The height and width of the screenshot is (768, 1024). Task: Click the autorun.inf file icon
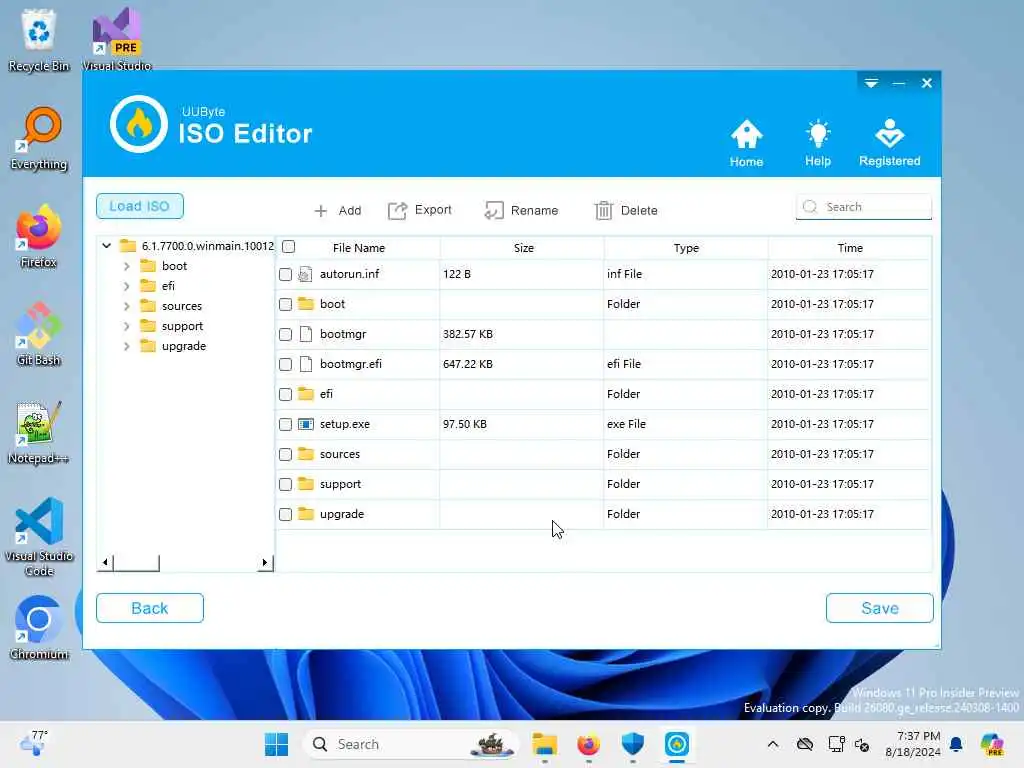(305, 274)
